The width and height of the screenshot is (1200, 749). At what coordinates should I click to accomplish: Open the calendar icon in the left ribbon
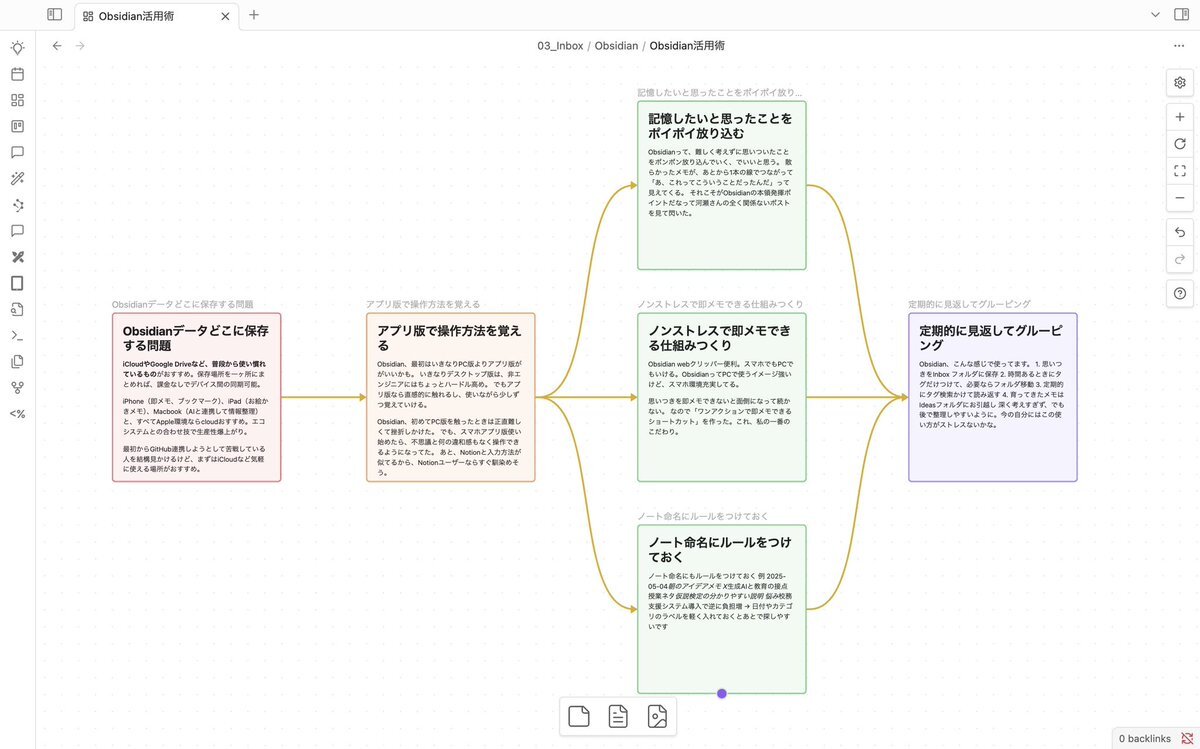(17, 74)
